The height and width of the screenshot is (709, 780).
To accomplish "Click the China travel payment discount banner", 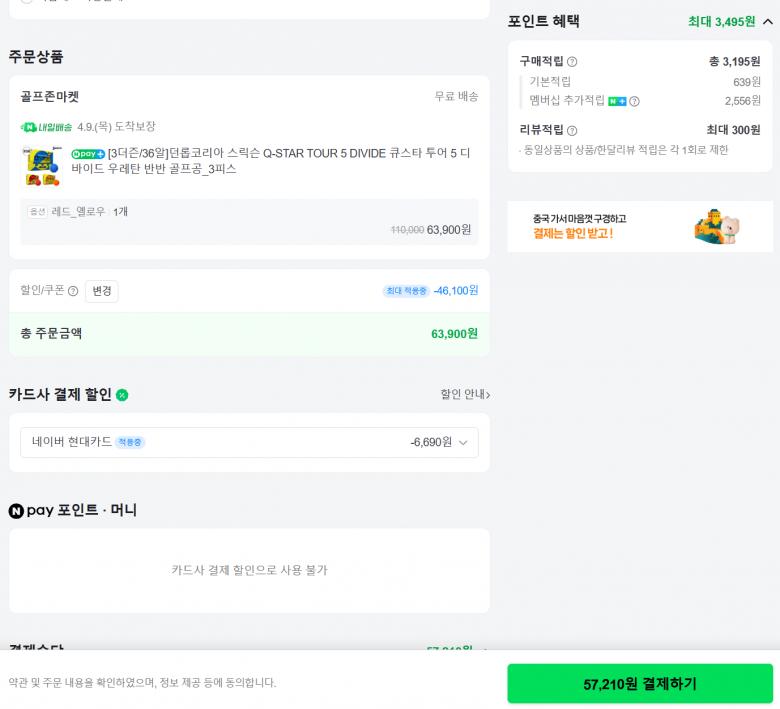I will (640, 227).
